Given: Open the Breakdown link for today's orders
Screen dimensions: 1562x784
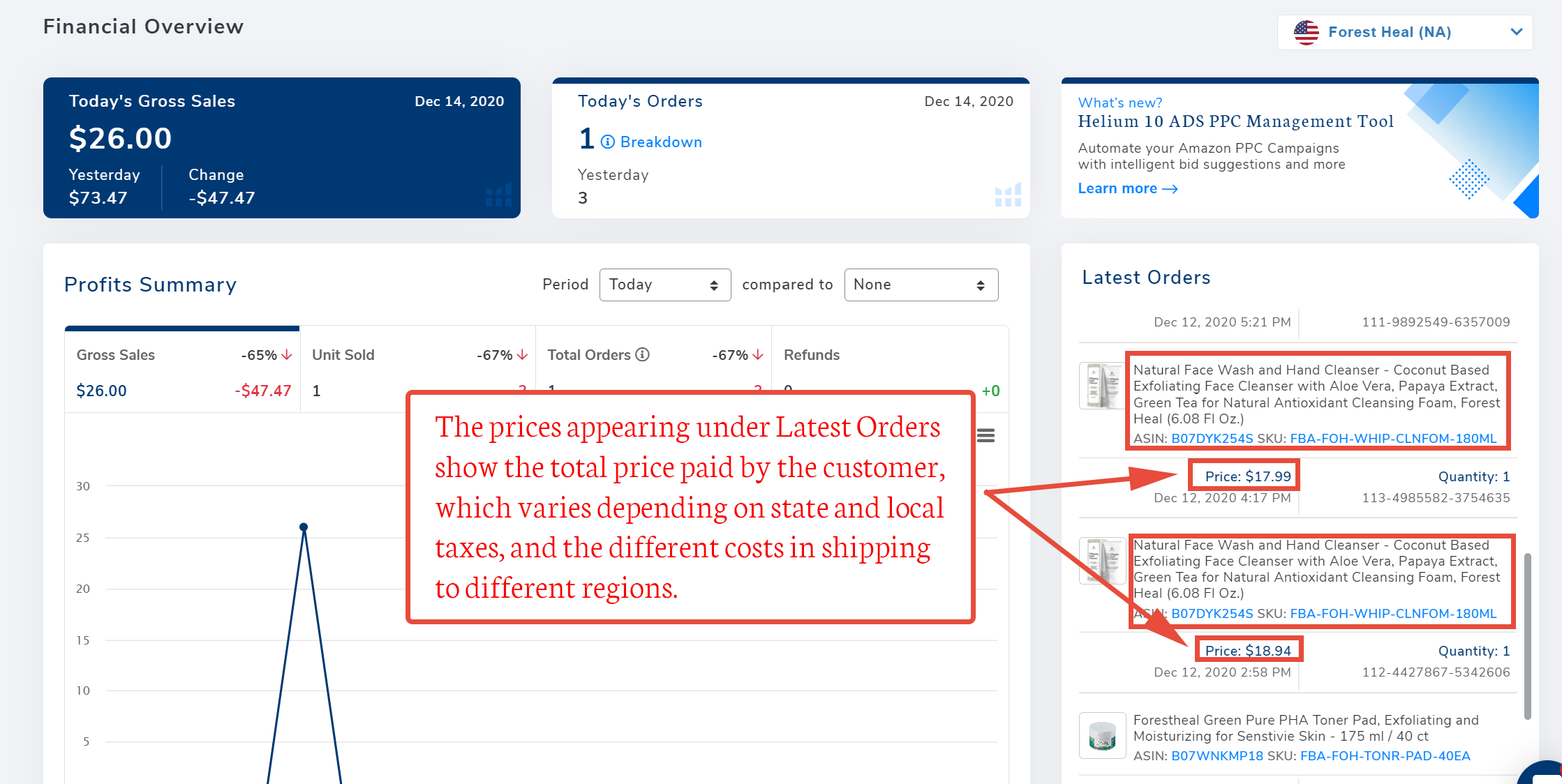Looking at the screenshot, I should click(660, 142).
